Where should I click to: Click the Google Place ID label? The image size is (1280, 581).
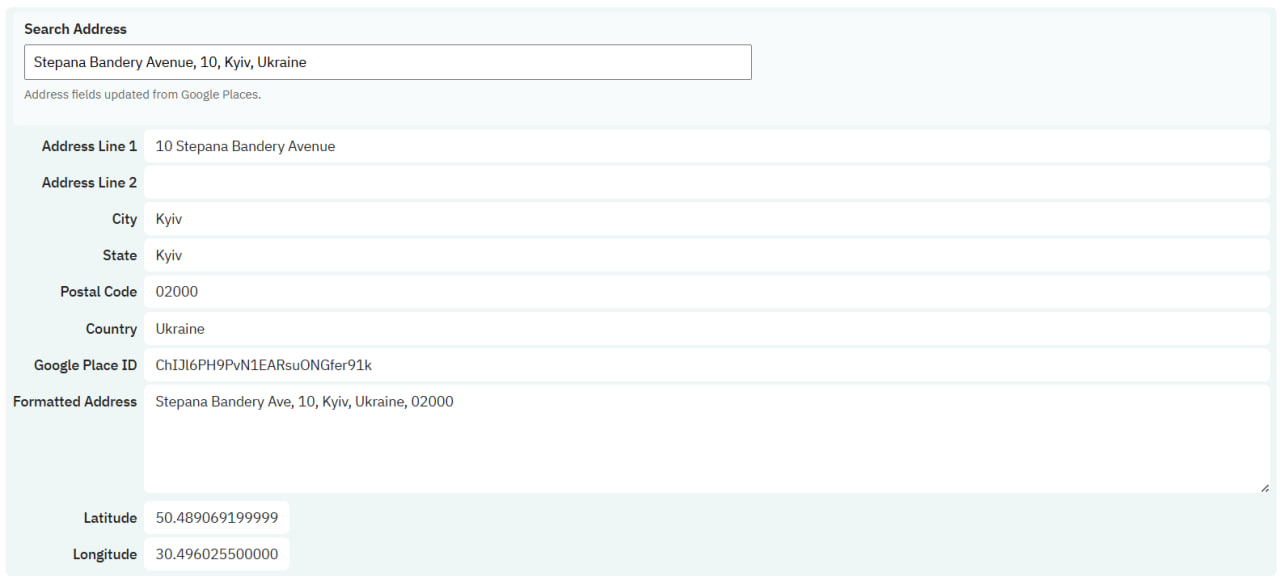coord(85,365)
